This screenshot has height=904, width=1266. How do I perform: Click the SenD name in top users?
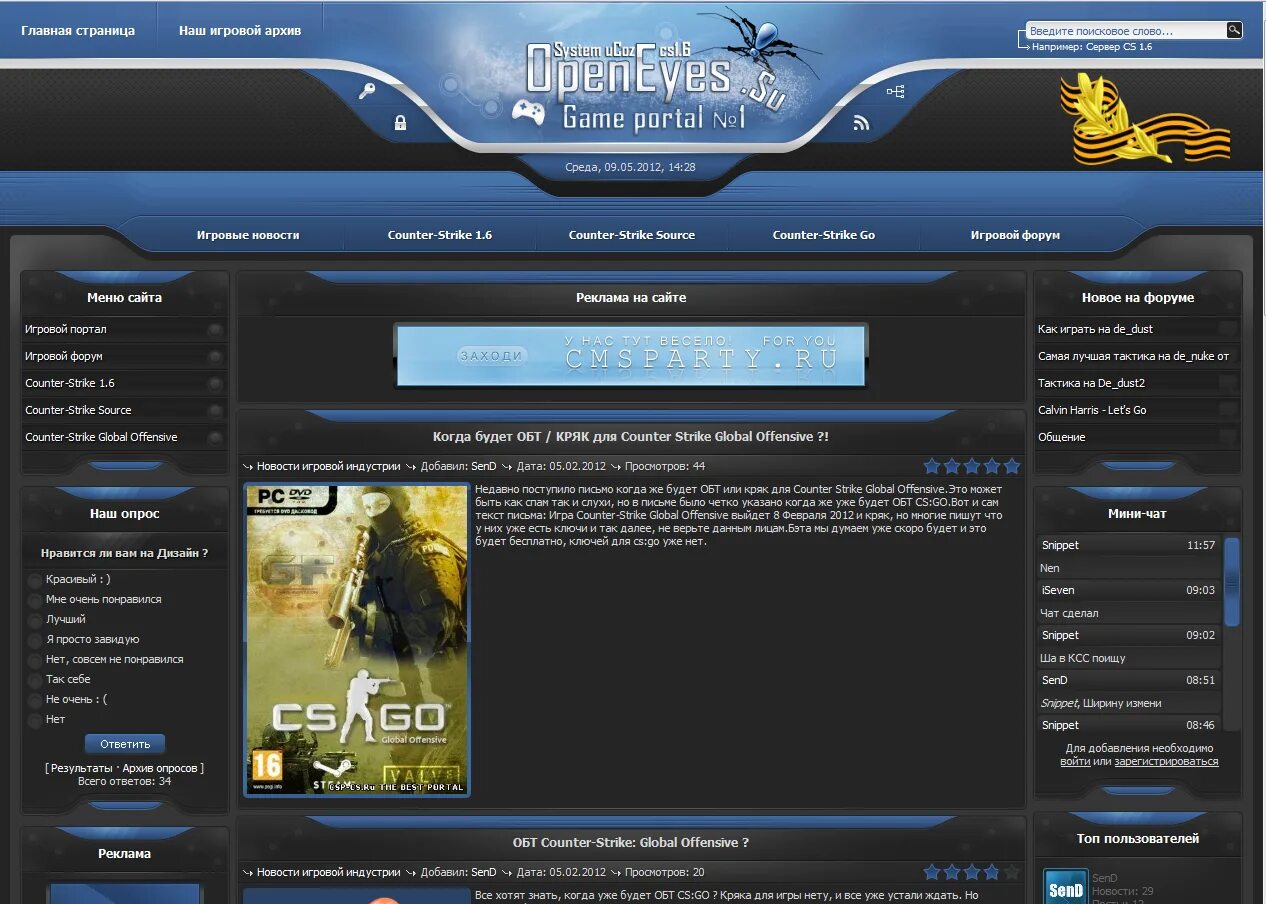pos(1104,879)
